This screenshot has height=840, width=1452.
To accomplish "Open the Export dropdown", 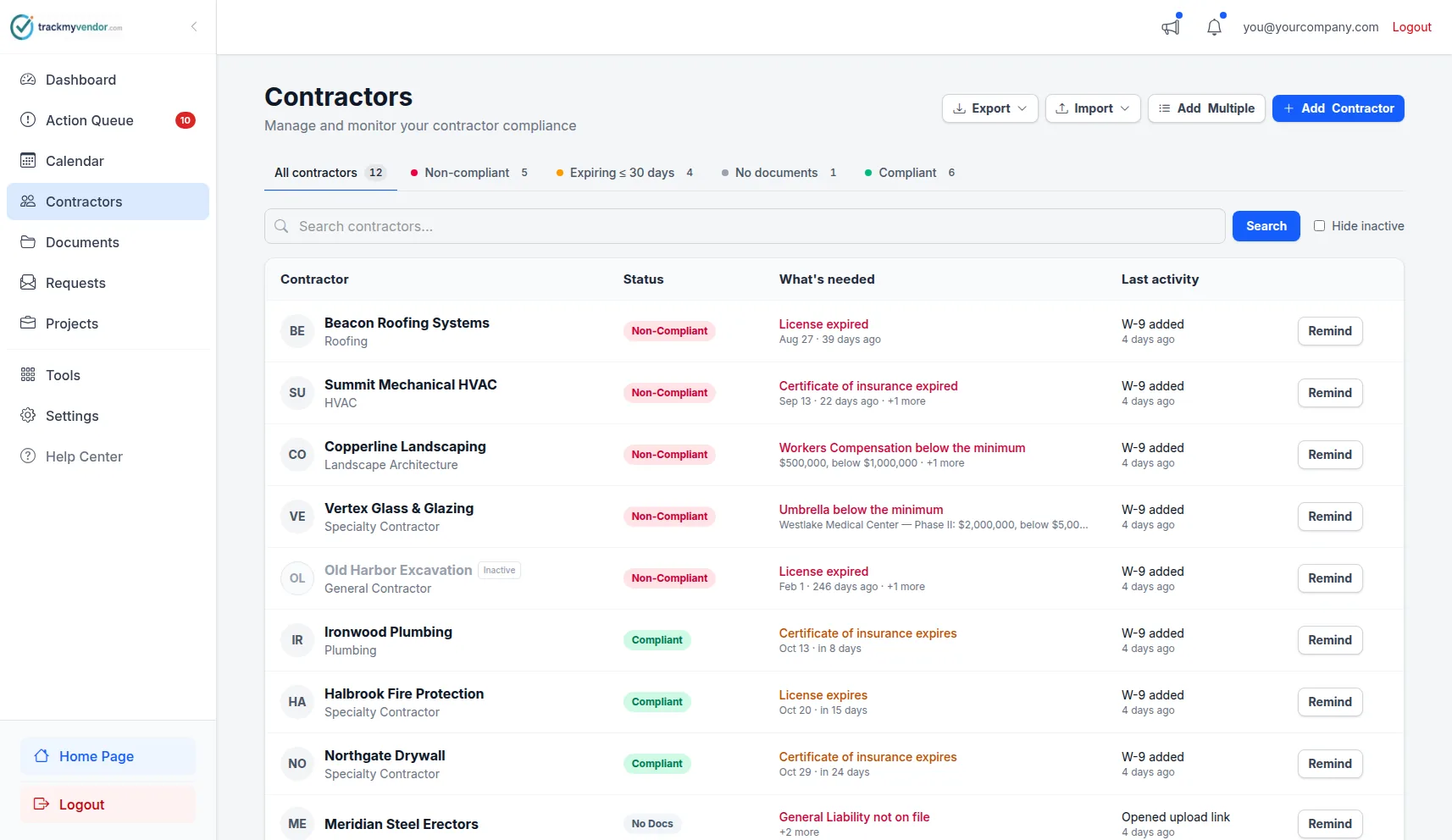I will 989,108.
